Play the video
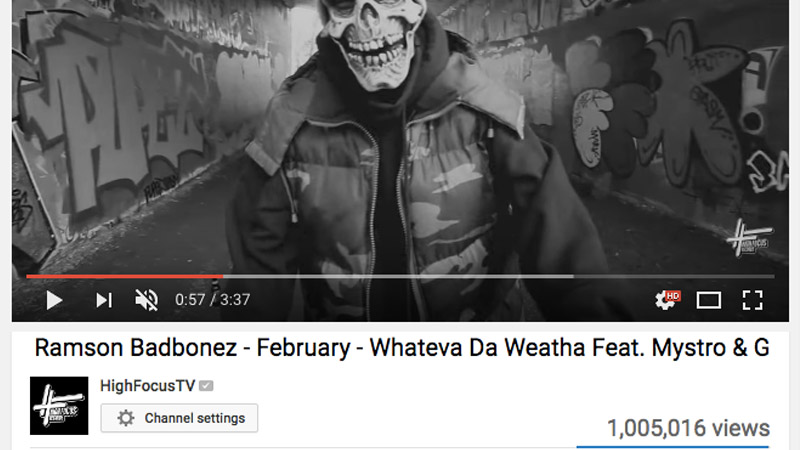The image size is (800, 450). 54,300
